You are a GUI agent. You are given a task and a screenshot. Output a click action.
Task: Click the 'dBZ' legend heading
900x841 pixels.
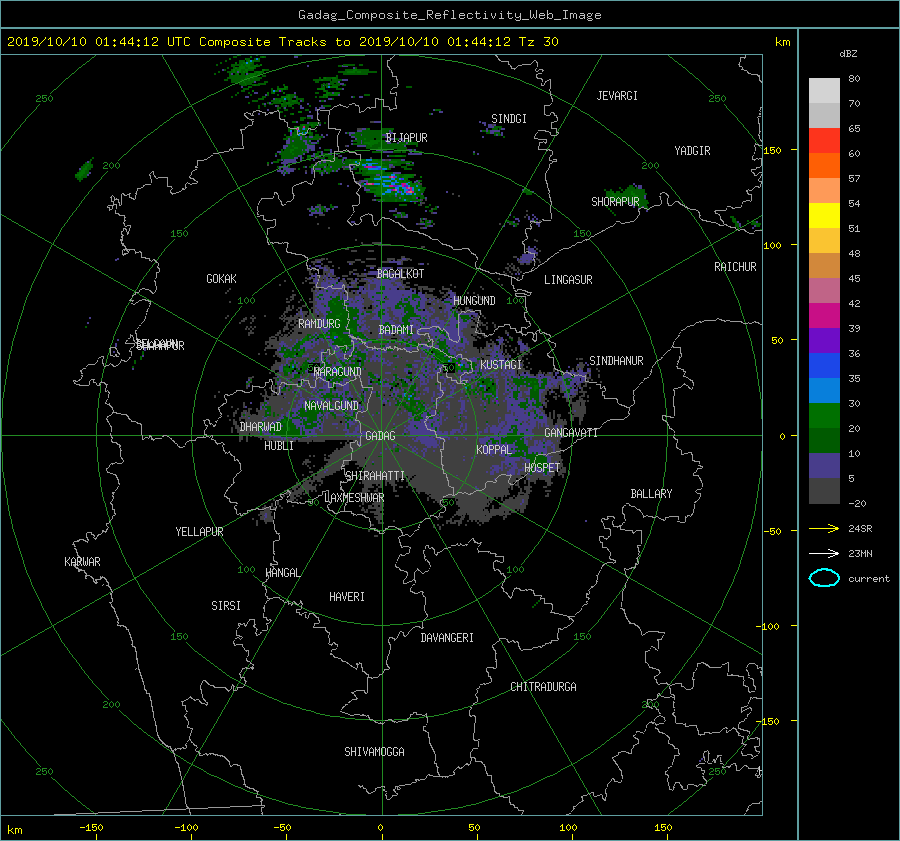click(x=848, y=53)
